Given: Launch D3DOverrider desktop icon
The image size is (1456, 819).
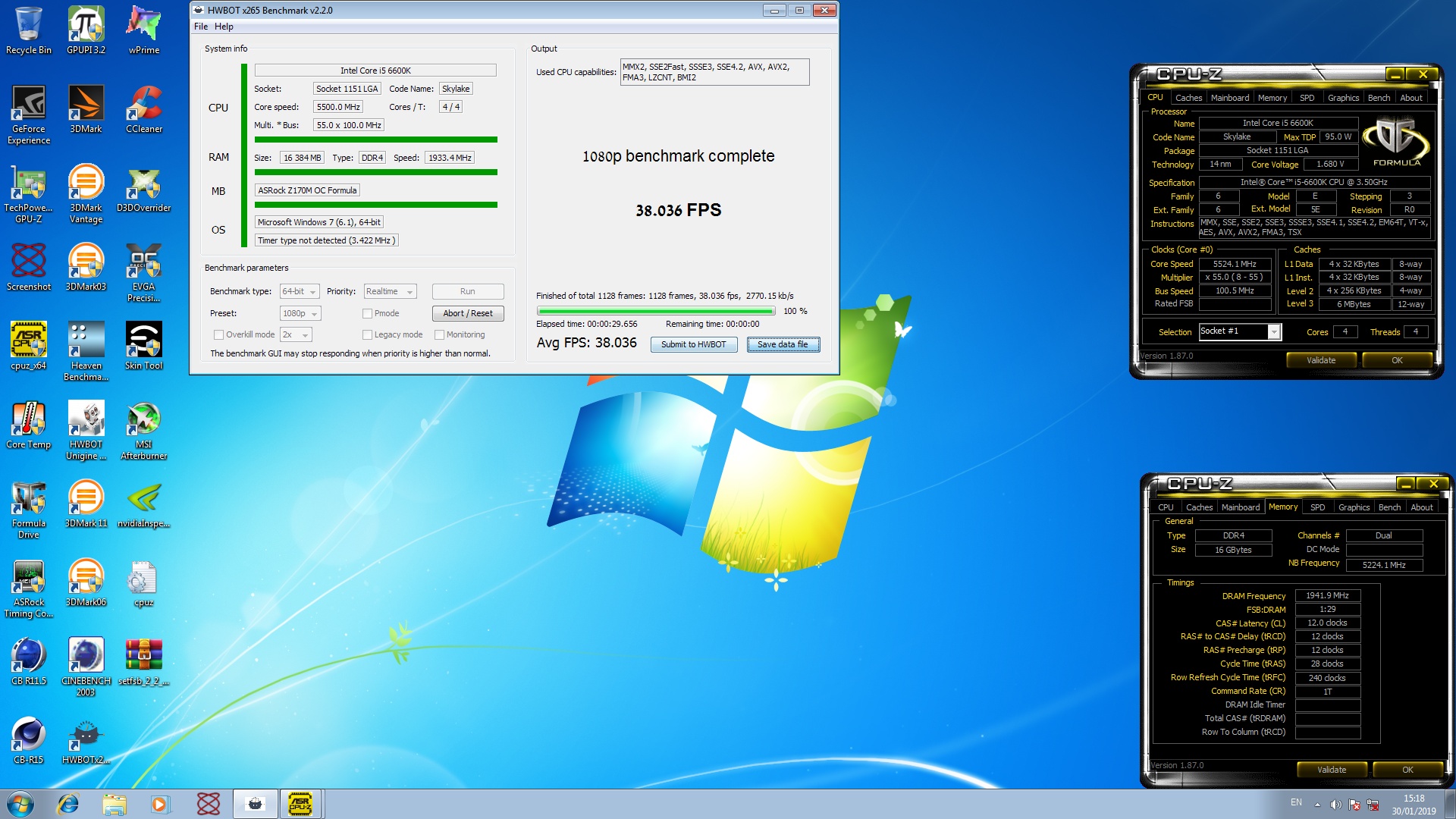Looking at the screenshot, I should tap(144, 188).
